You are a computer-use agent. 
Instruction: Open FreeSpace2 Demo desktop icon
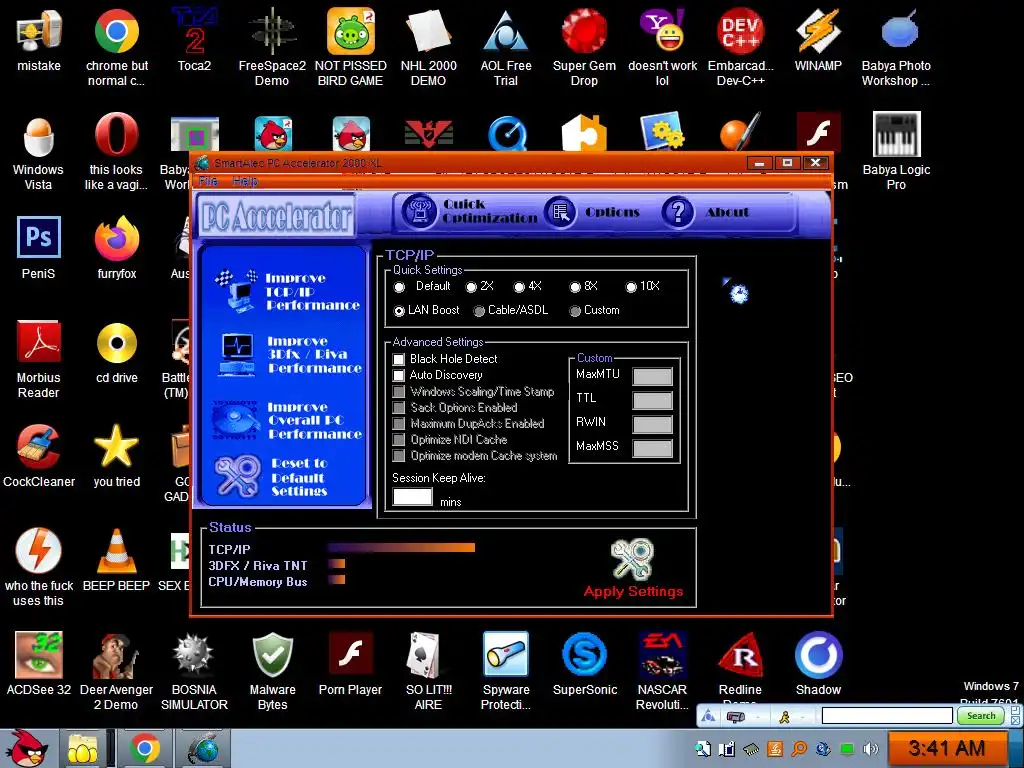272,47
